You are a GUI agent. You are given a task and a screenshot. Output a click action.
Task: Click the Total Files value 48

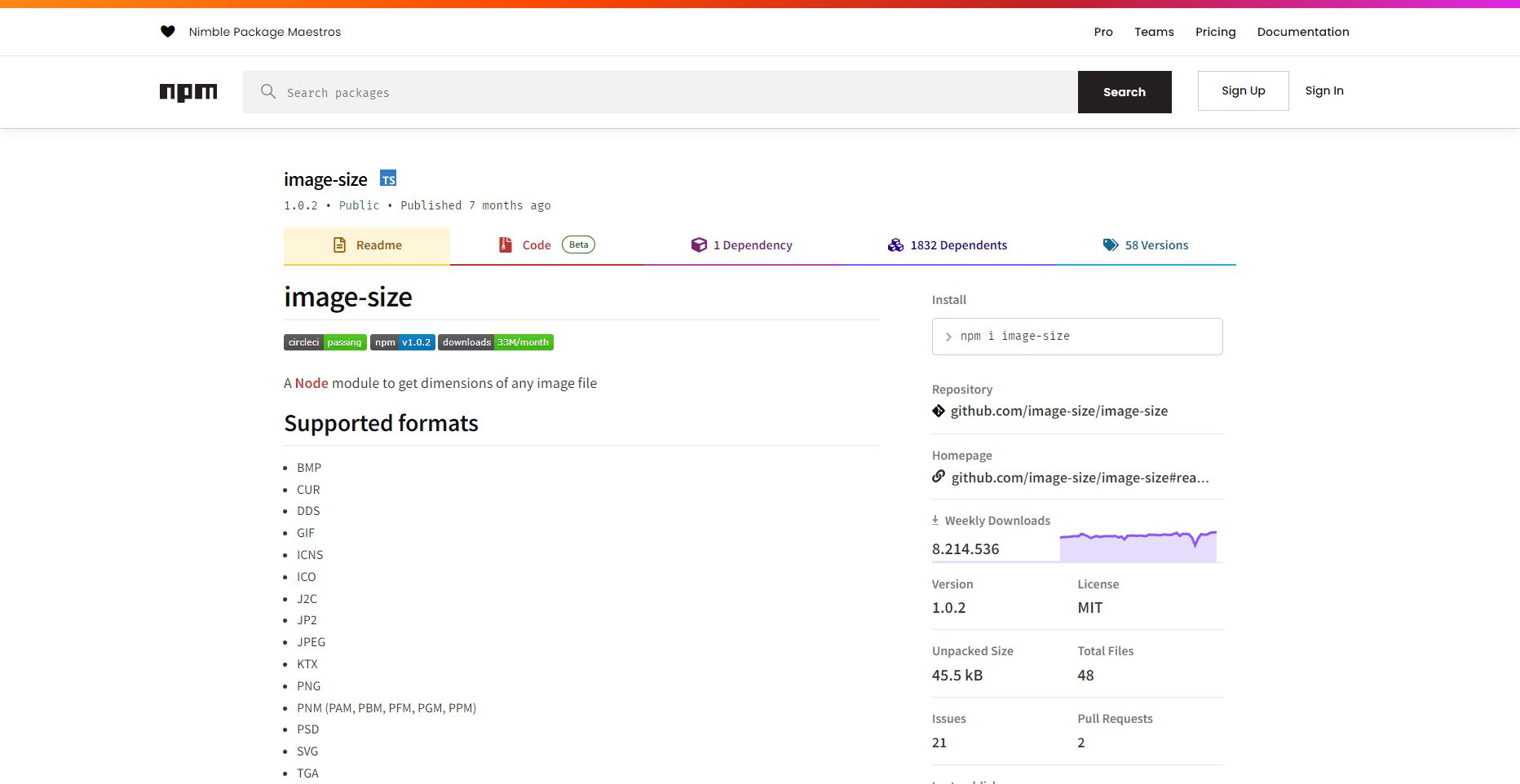(x=1085, y=676)
